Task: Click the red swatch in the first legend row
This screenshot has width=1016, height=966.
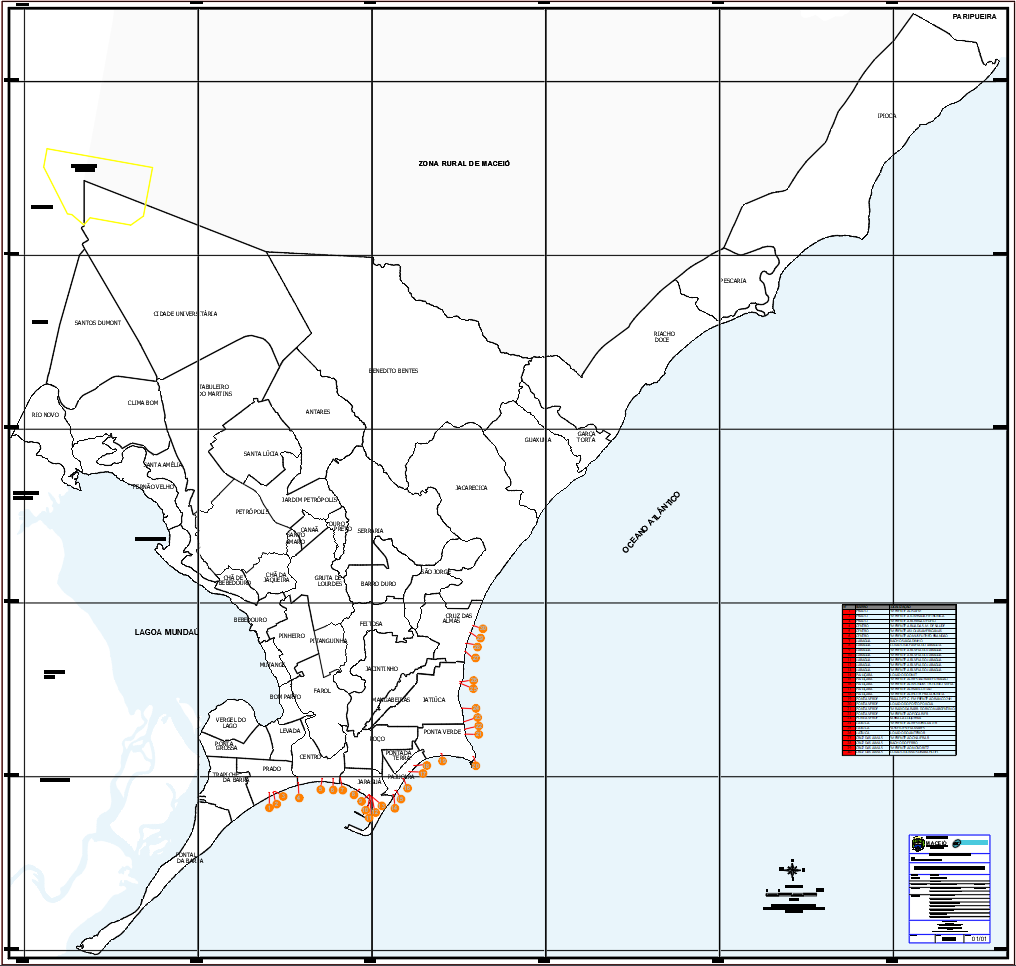Action: tap(850, 611)
